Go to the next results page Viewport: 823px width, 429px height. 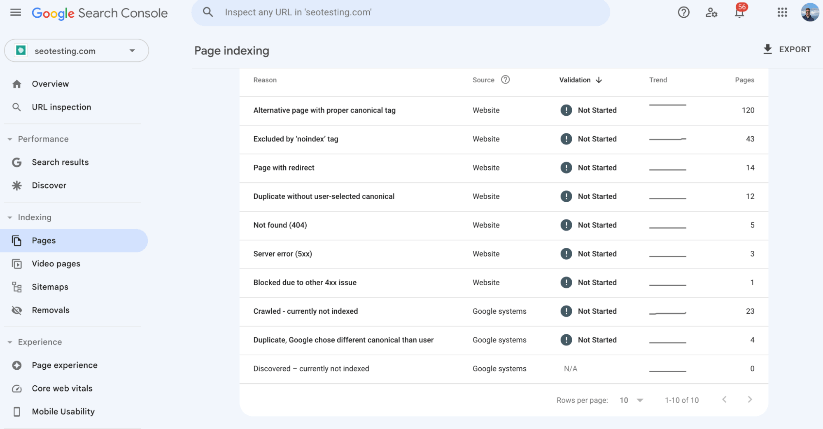[750, 400]
